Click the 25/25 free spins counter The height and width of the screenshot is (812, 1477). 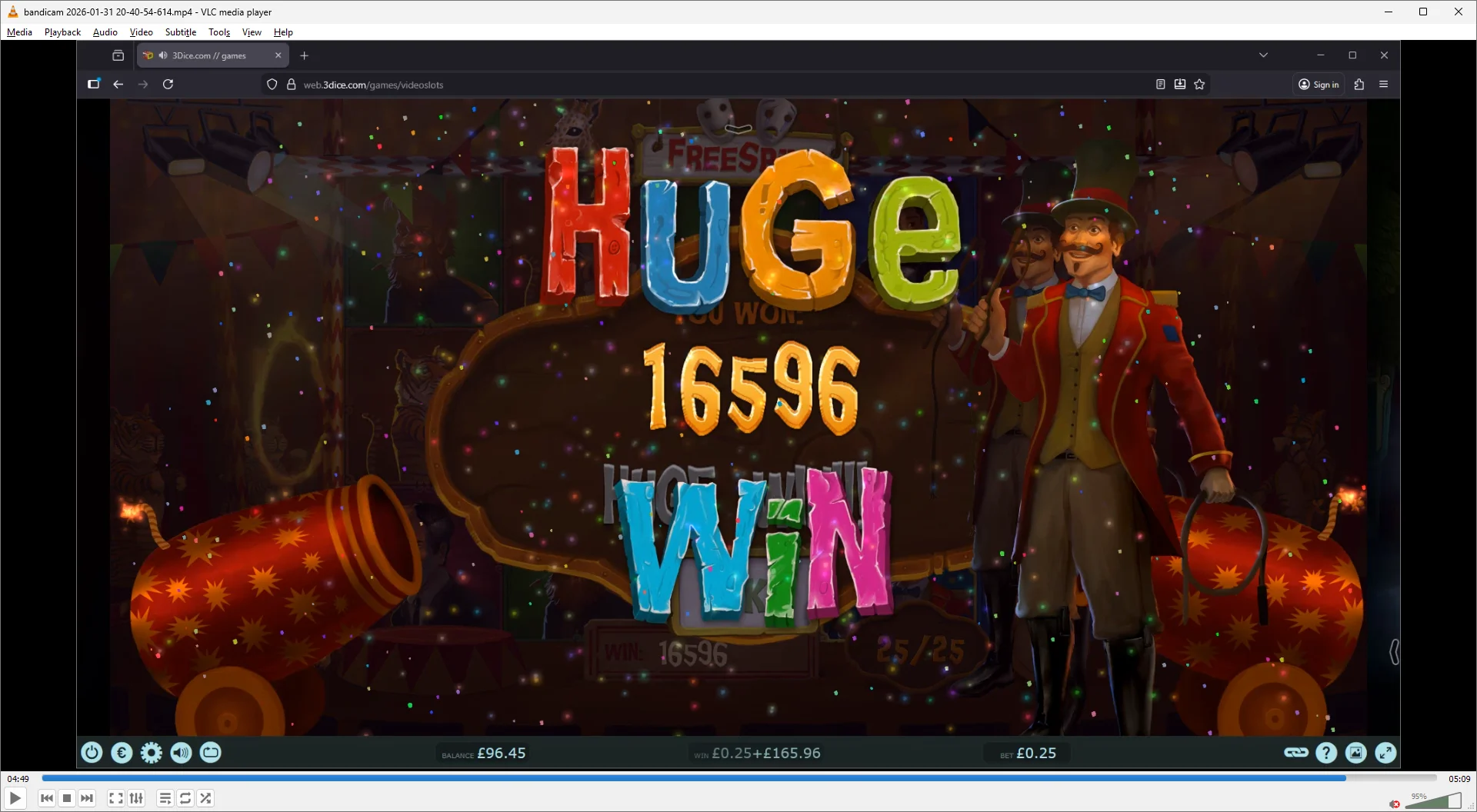point(920,651)
